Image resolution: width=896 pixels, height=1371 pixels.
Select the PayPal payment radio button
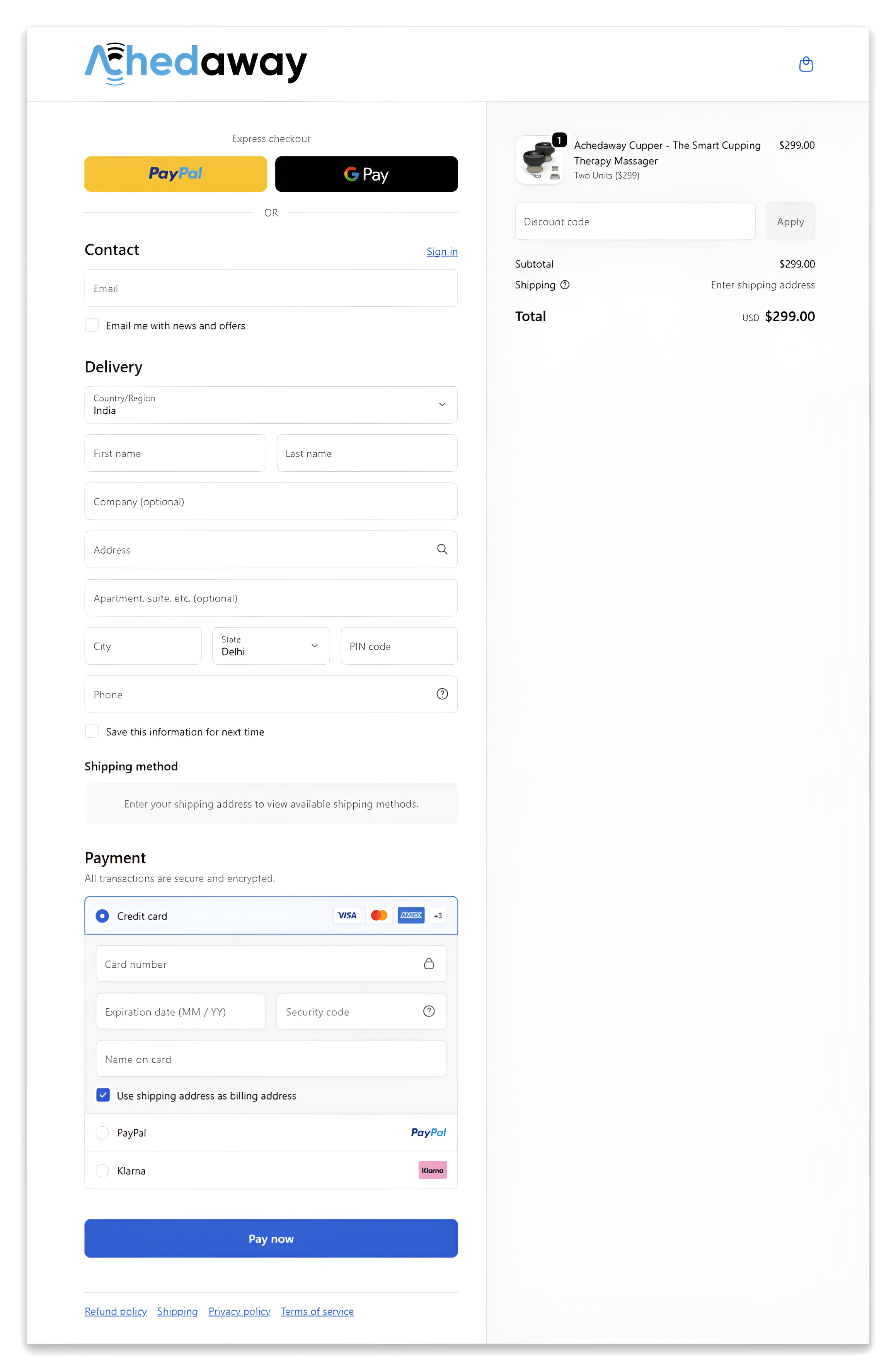(x=102, y=1132)
